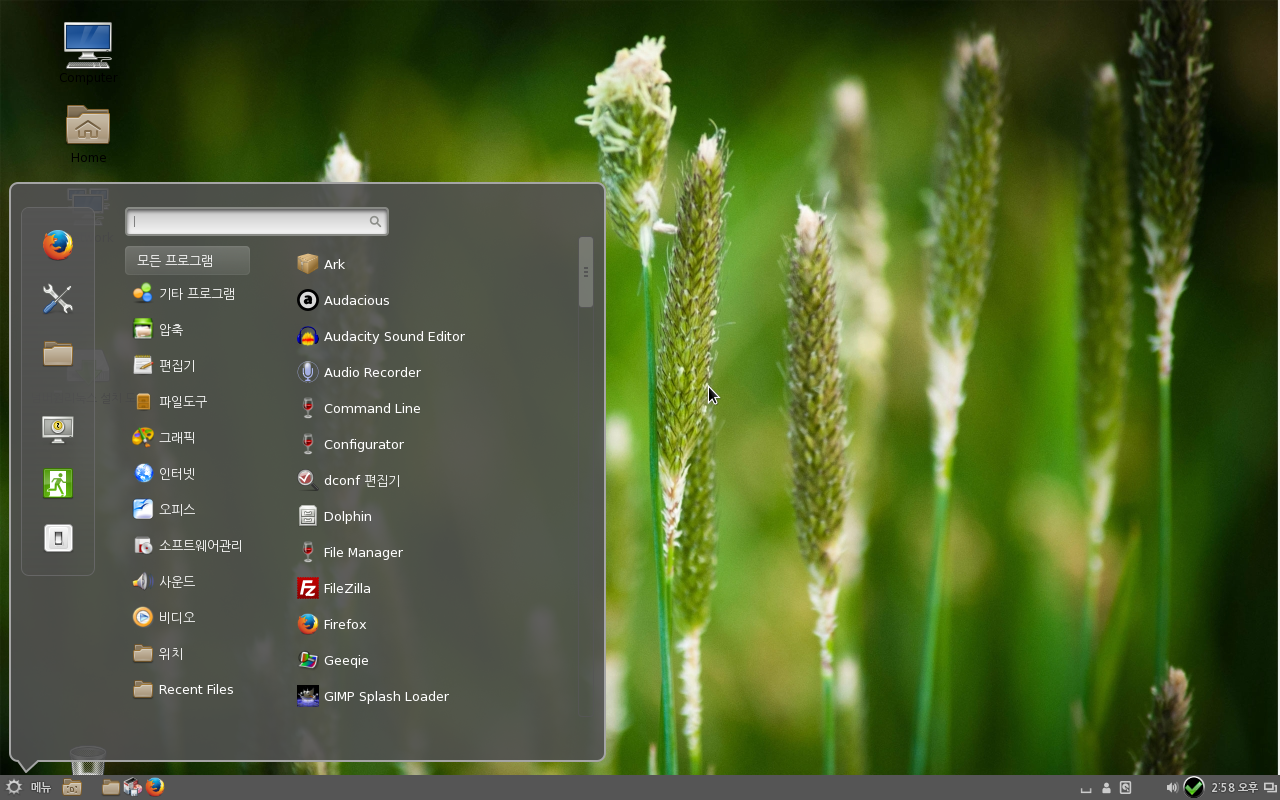1280x800 pixels.
Task: Open system settings wrench-and-screwdriver favorite
Action: point(58,299)
